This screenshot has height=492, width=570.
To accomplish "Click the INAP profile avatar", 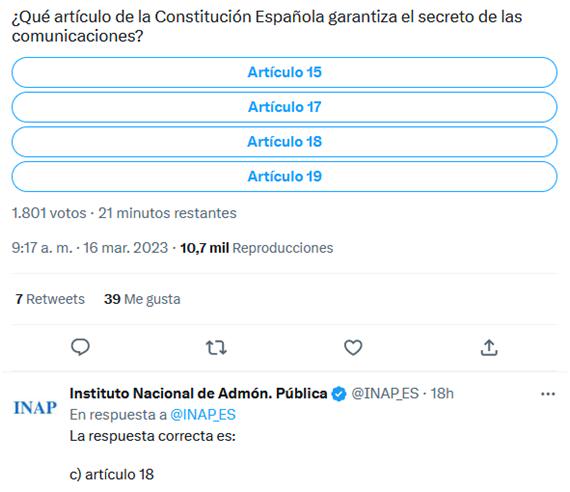I will point(35,408).
